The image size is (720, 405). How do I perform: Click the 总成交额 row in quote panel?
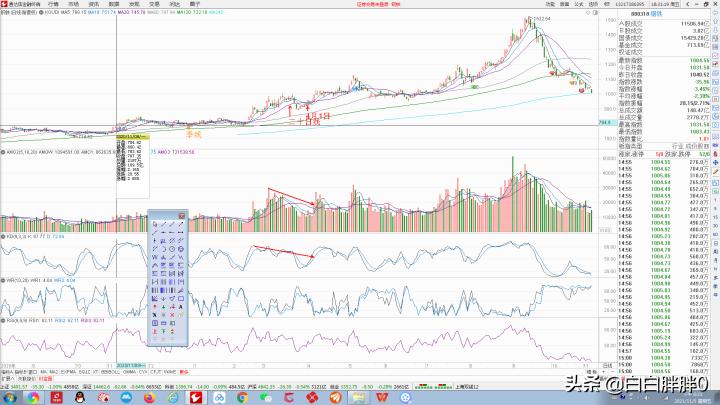coord(664,110)
